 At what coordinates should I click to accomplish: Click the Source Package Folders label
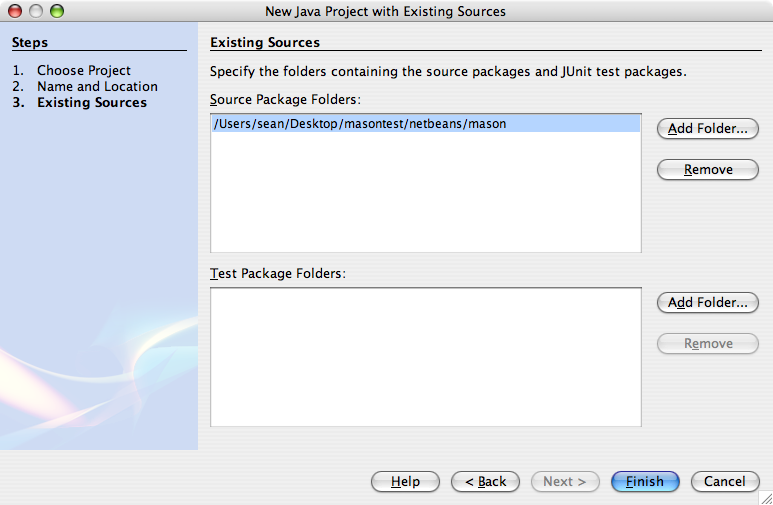click(x=285, y=100)
